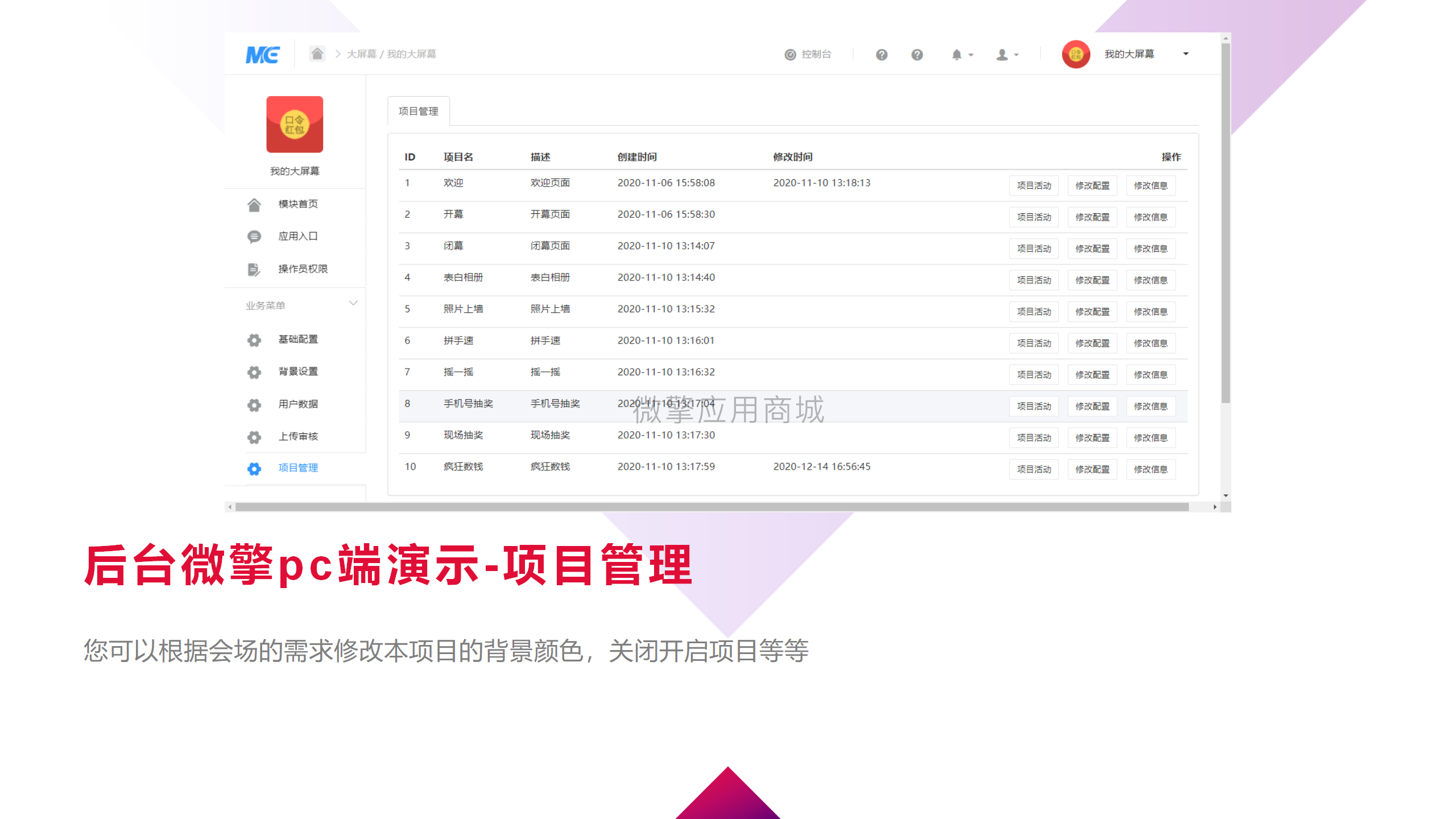Click the horizontal scrollbar thumb
The height and width of the screenshot is (819, 1456).
pyautogui.click(x=712, y=507)
